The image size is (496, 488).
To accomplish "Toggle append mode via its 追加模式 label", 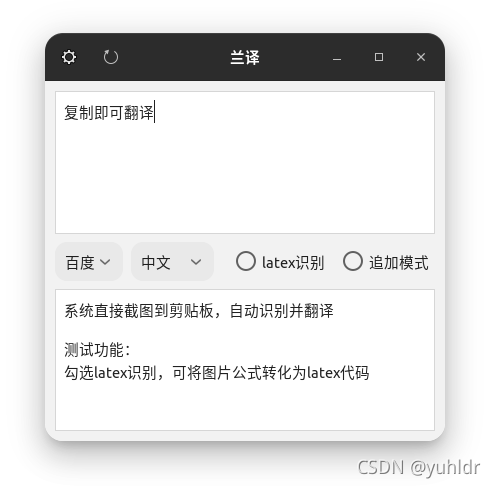I will pyautogui.click(x=399, y=263).
